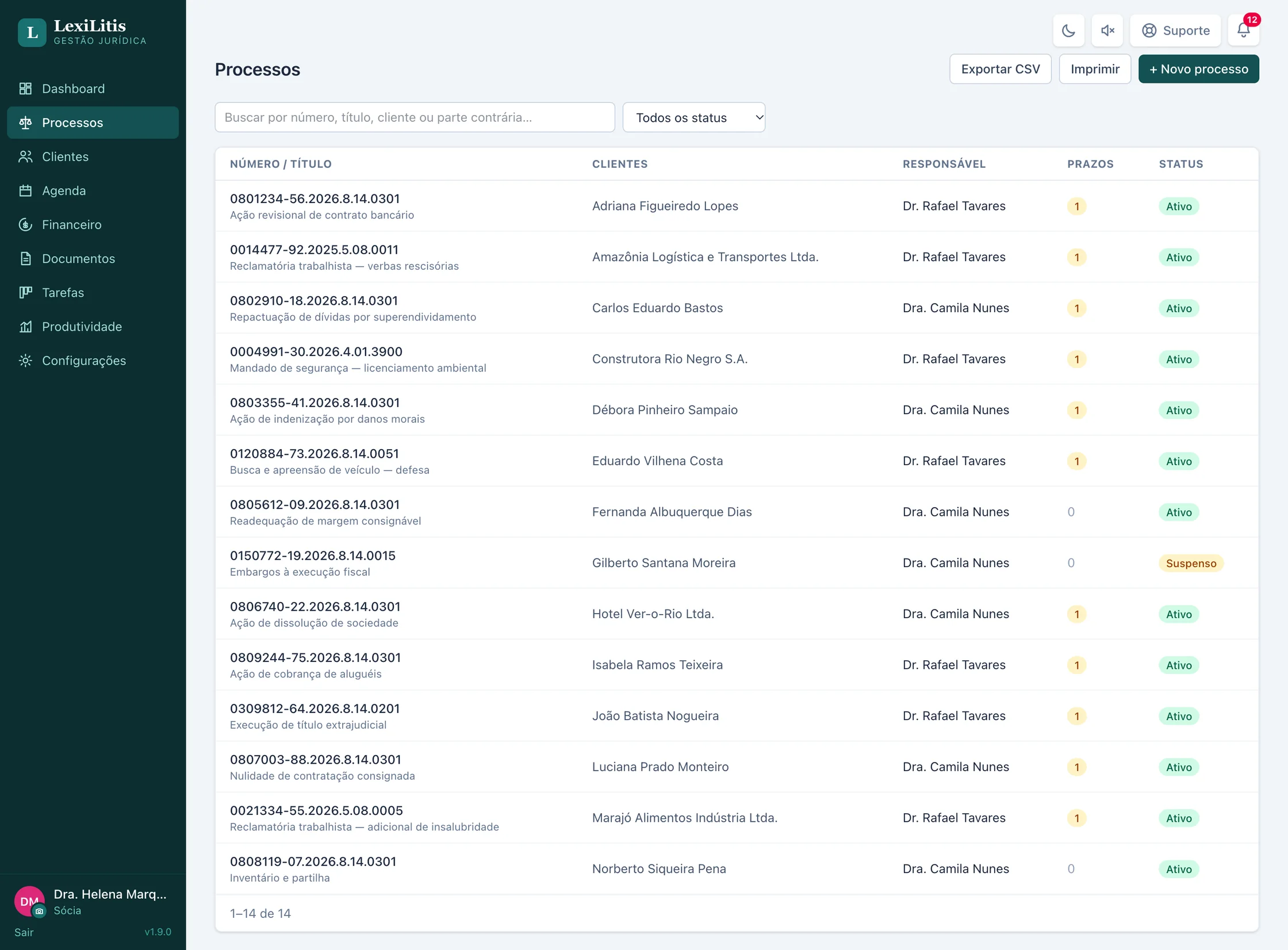Image resolution: width=1288 pixels, height=950 pixels.
Task: Open process 0801234-56.2026.8.14.0301
Action: (315, 198)
